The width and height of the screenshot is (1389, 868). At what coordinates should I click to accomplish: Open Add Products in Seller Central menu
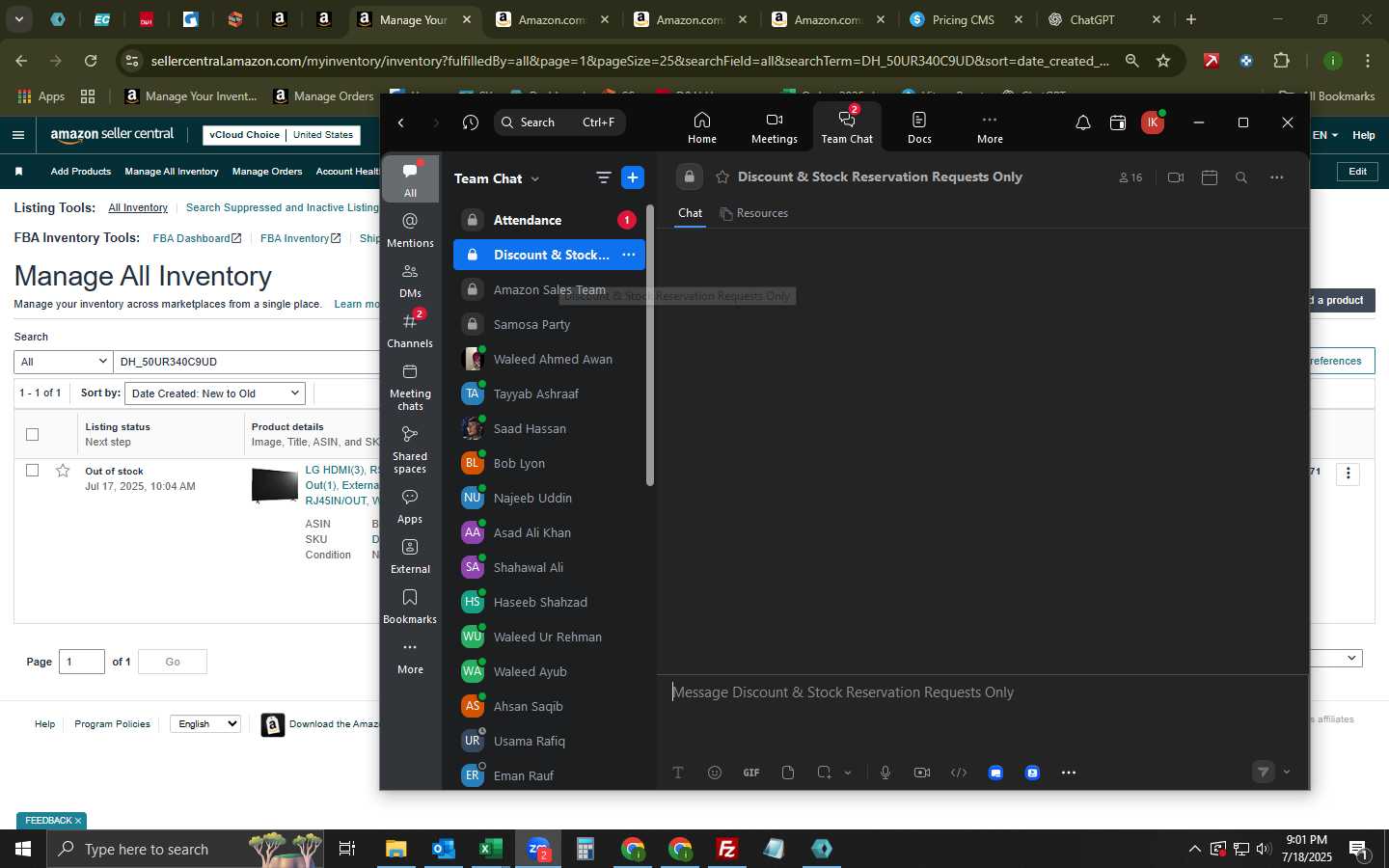point(81,172)
